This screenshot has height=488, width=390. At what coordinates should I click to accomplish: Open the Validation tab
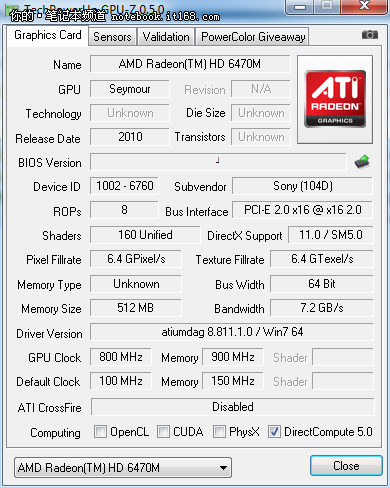point(166,37)
